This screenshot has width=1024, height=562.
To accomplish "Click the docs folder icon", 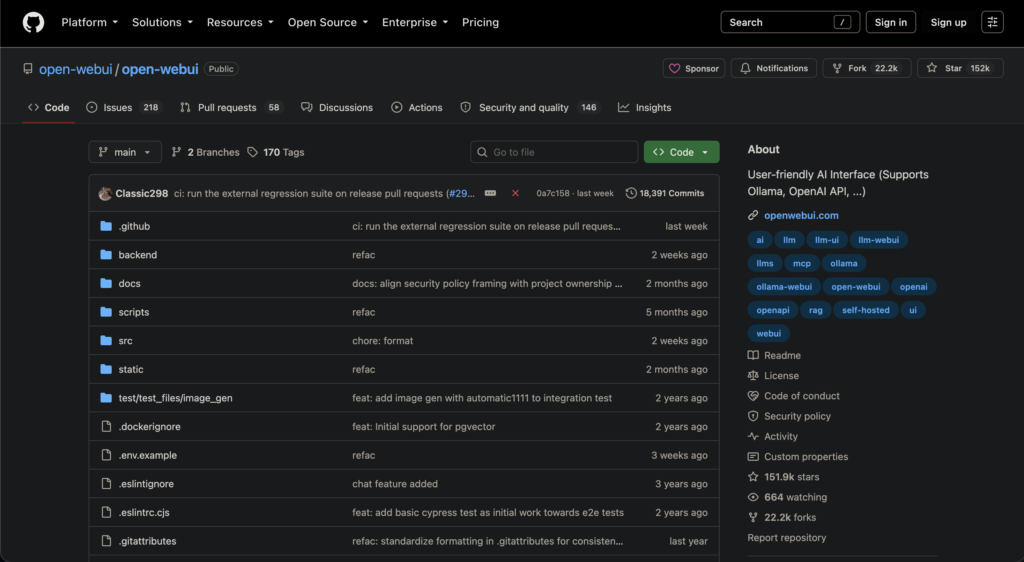I will 106,283.
